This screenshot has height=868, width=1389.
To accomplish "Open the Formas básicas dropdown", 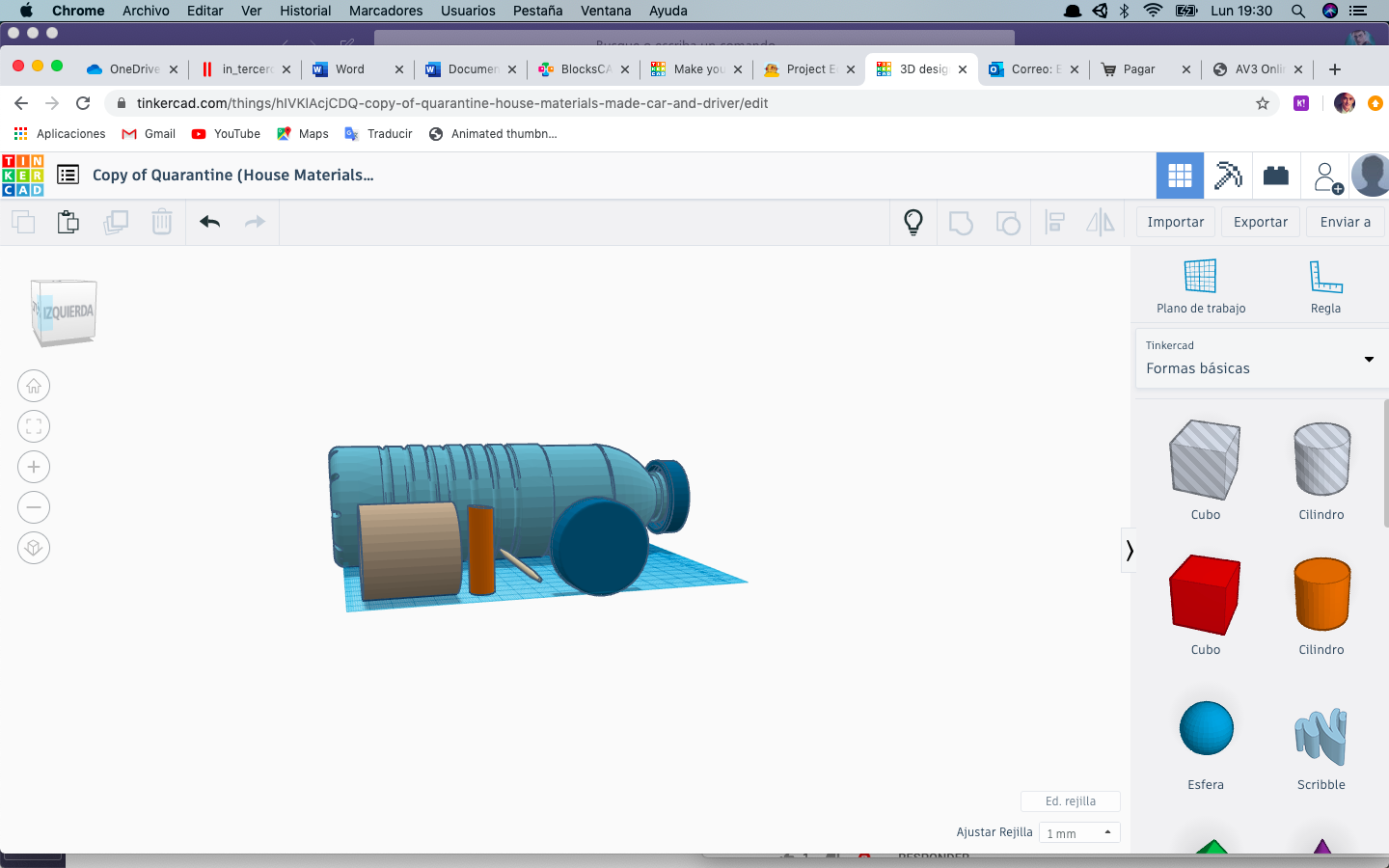I will (x=1262, y=359).
